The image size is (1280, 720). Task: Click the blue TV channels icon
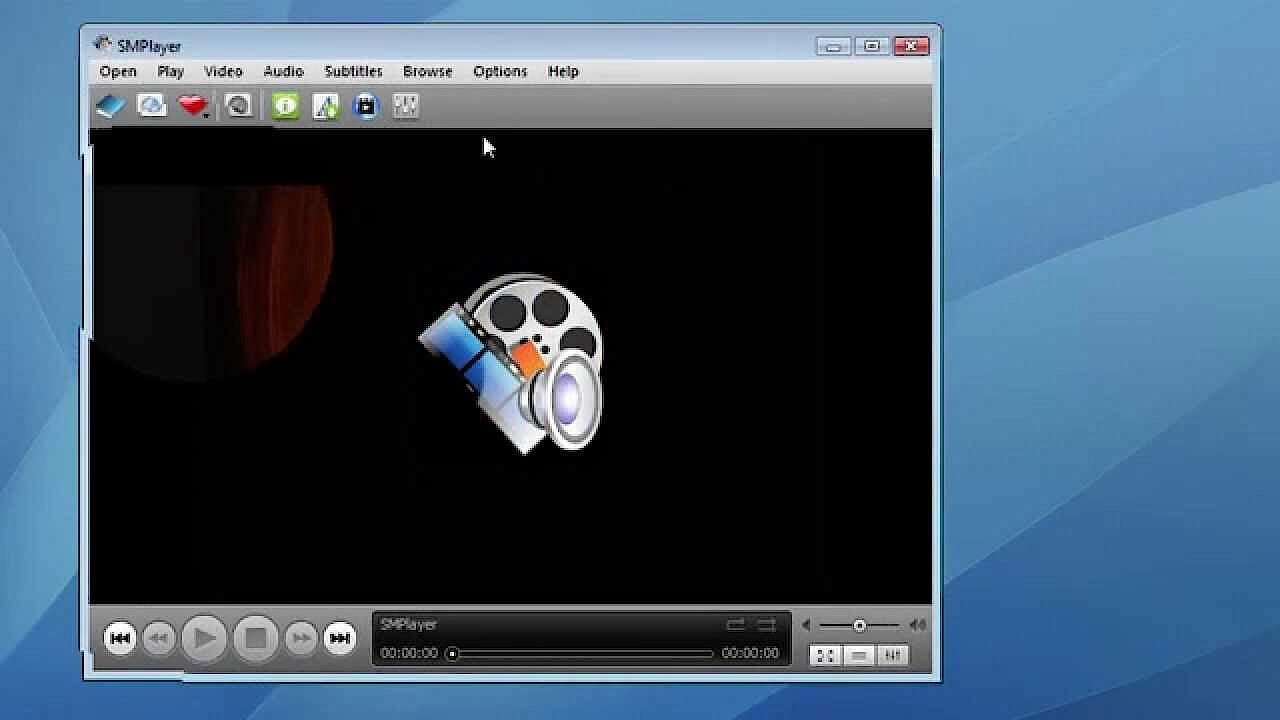[366, 105]
